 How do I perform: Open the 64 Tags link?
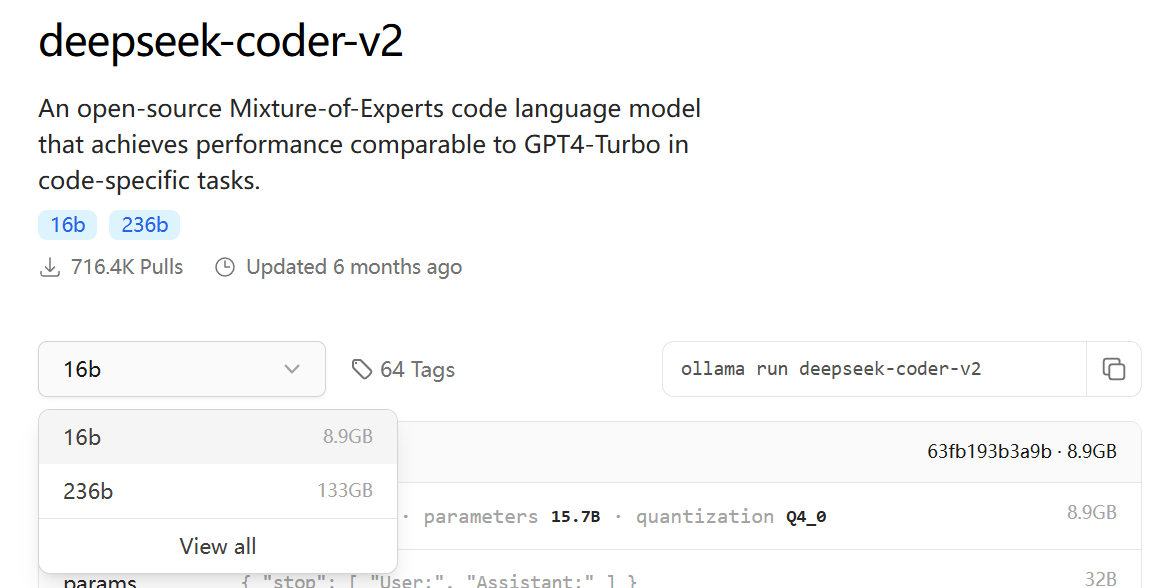(x=403, y=369)
